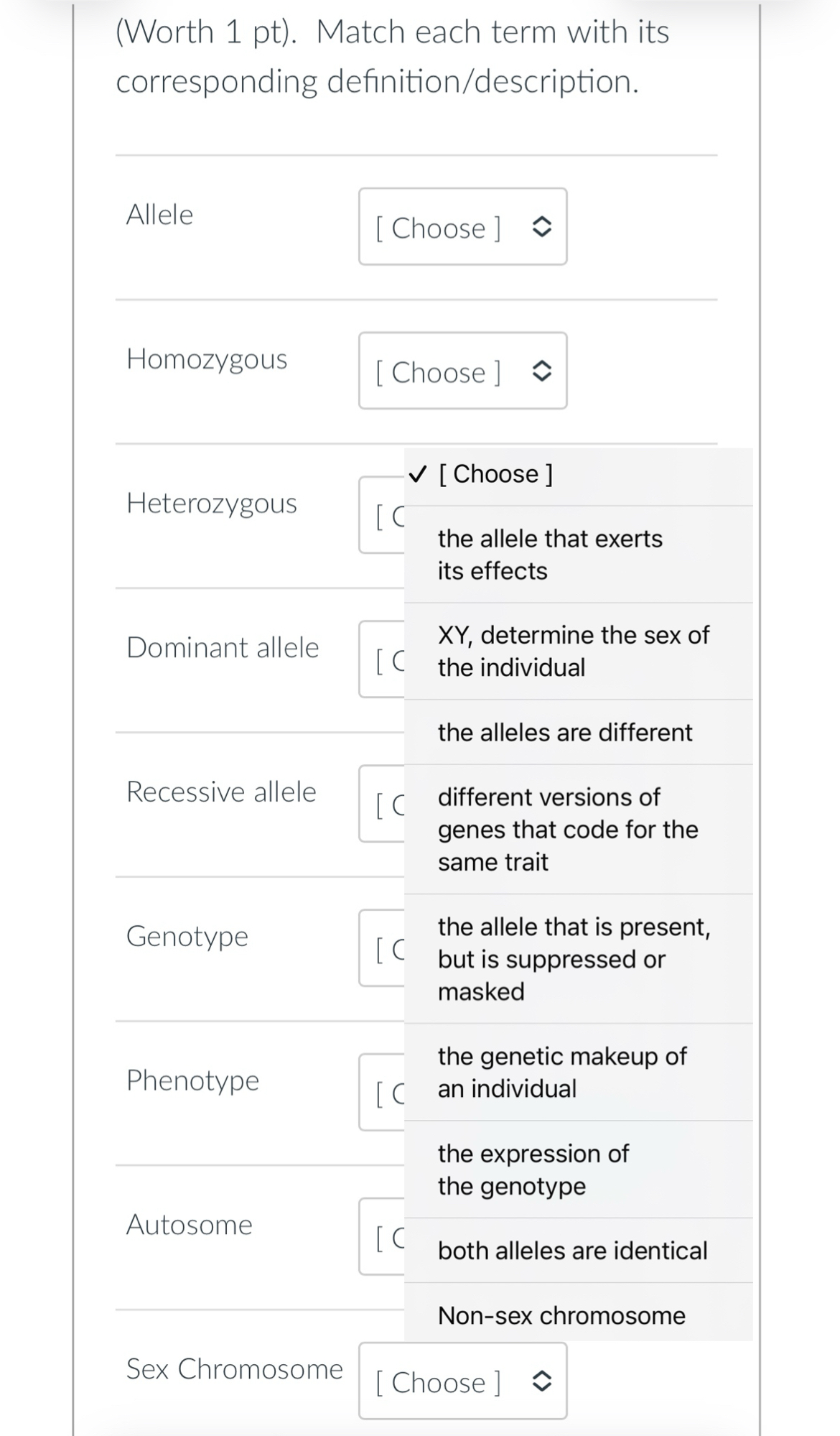Choose 'the alleles are different' option
The image size is (840, 1436).
pyautogui.click(x=564, y=732)
